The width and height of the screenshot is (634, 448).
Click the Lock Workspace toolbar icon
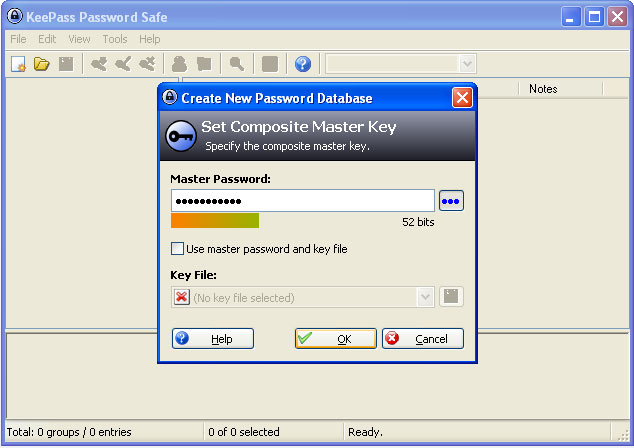[270, 64]
